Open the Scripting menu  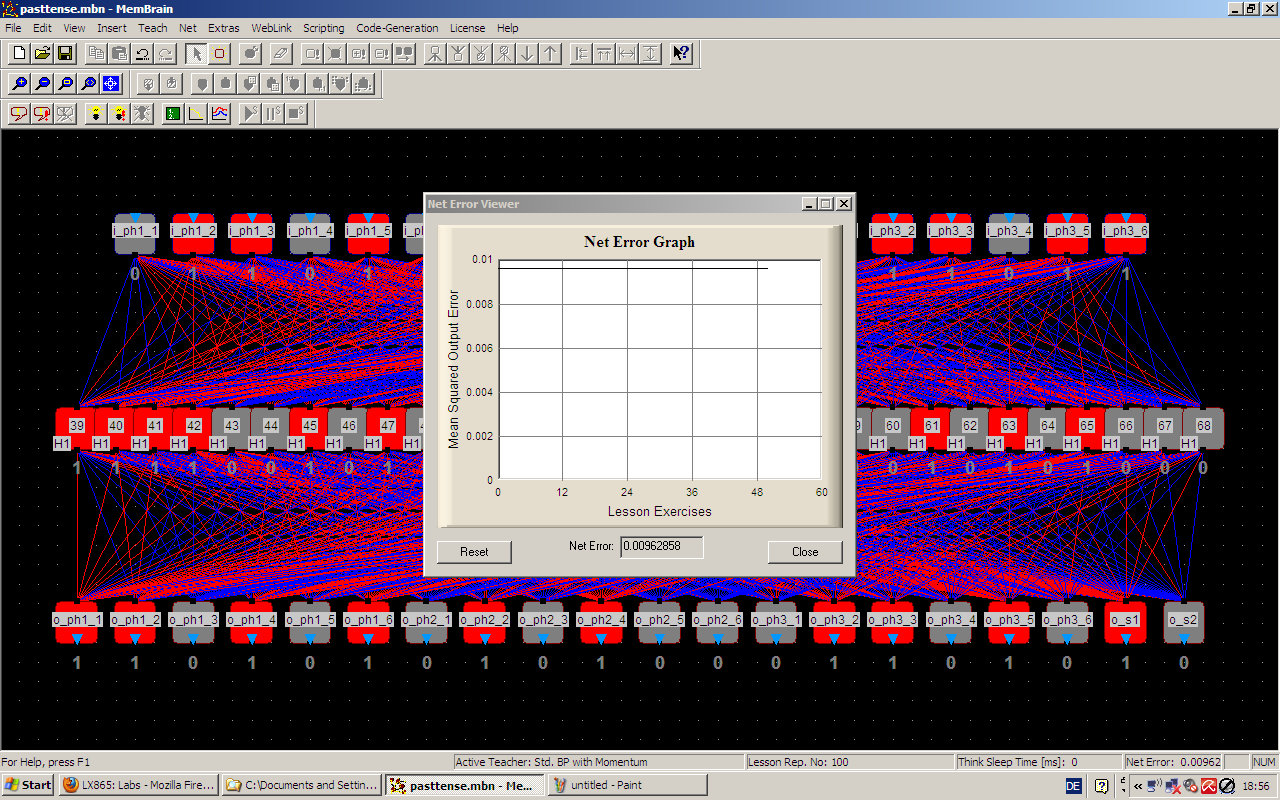[x=323, y=28]
